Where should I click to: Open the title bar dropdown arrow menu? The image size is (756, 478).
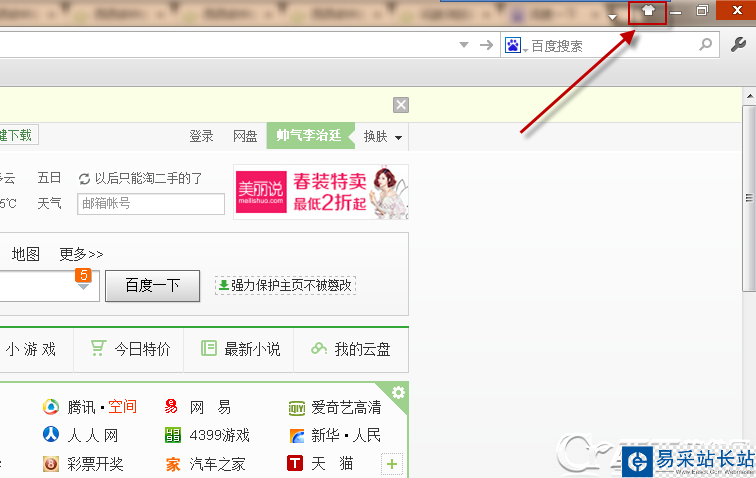point(612,17)
